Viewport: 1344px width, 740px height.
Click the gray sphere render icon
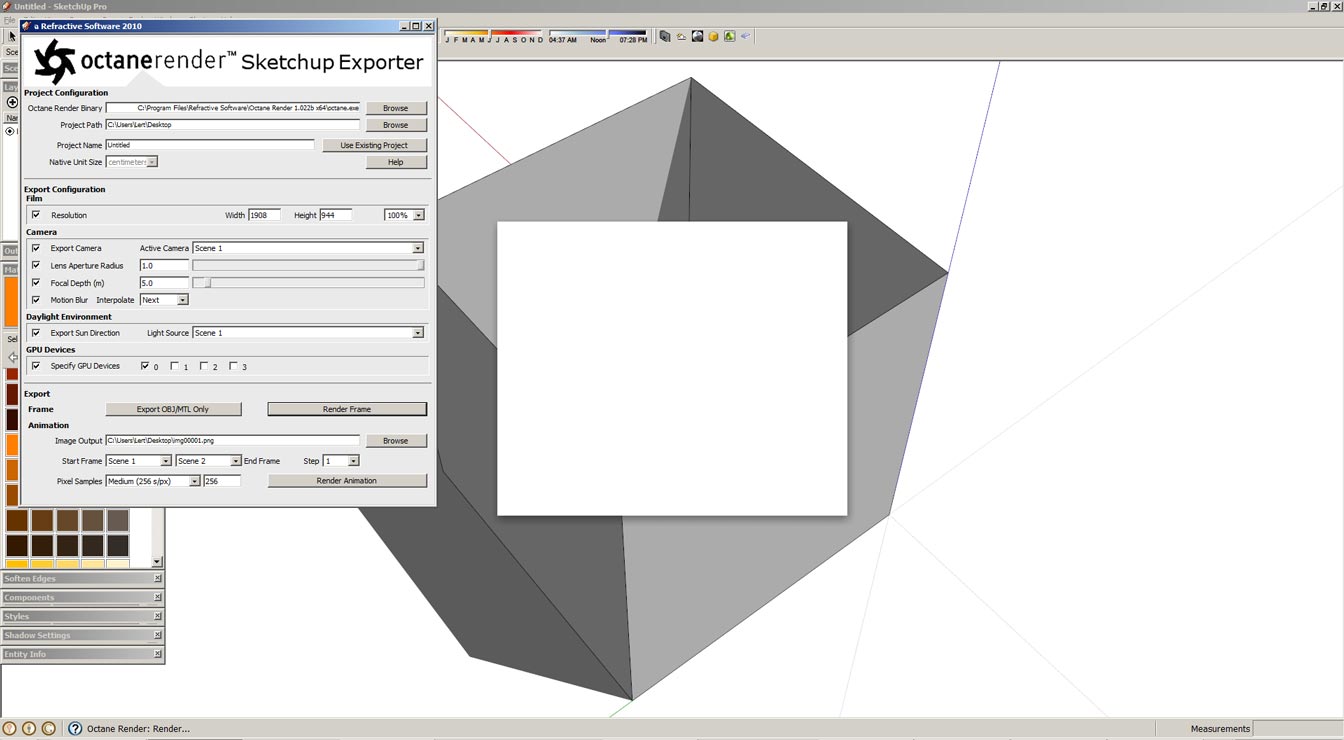[x=697, y=36]
